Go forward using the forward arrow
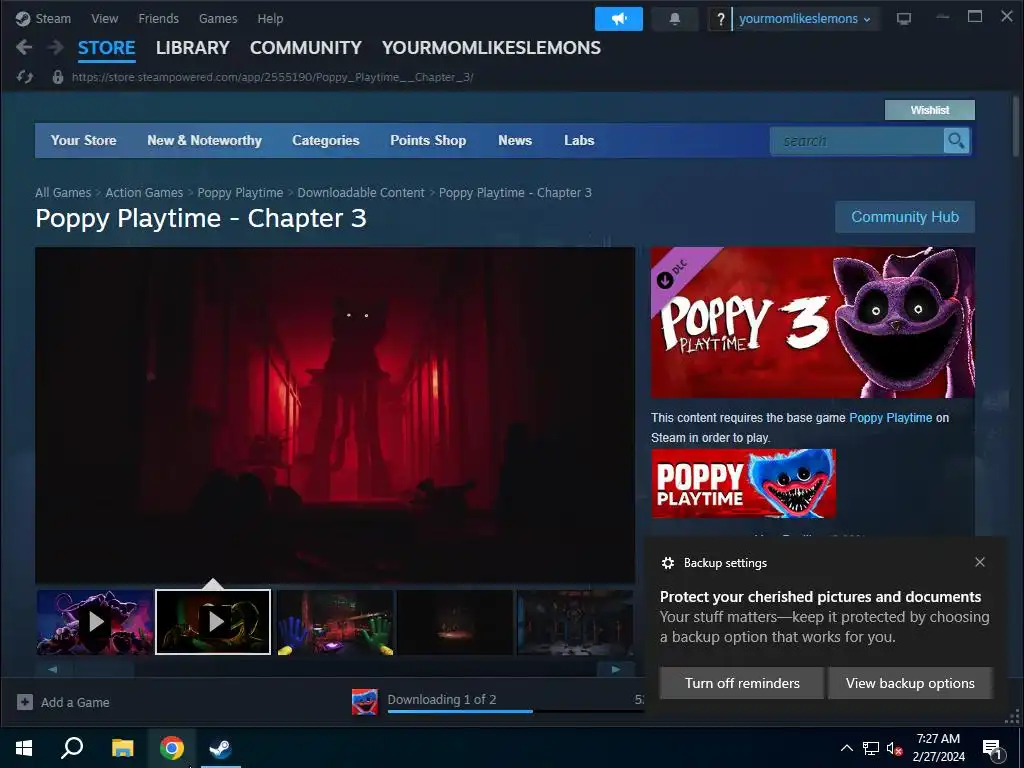Image resolution: width=1024 pixels, height=768 pixels. 56,47
